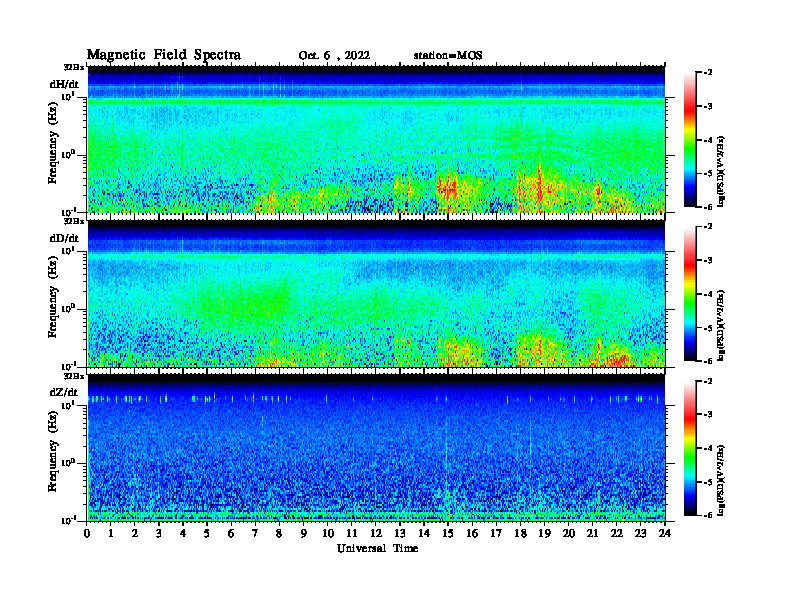This screenshot has width=792, height=612.
Task: Click hour "2" on the Universal Time axis
Action: [135, 534]
